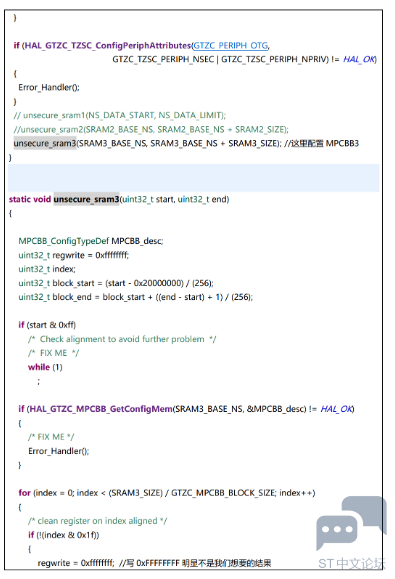
Task: Click unsecure_sram3 in the static void definition
Action: (86, 199)
